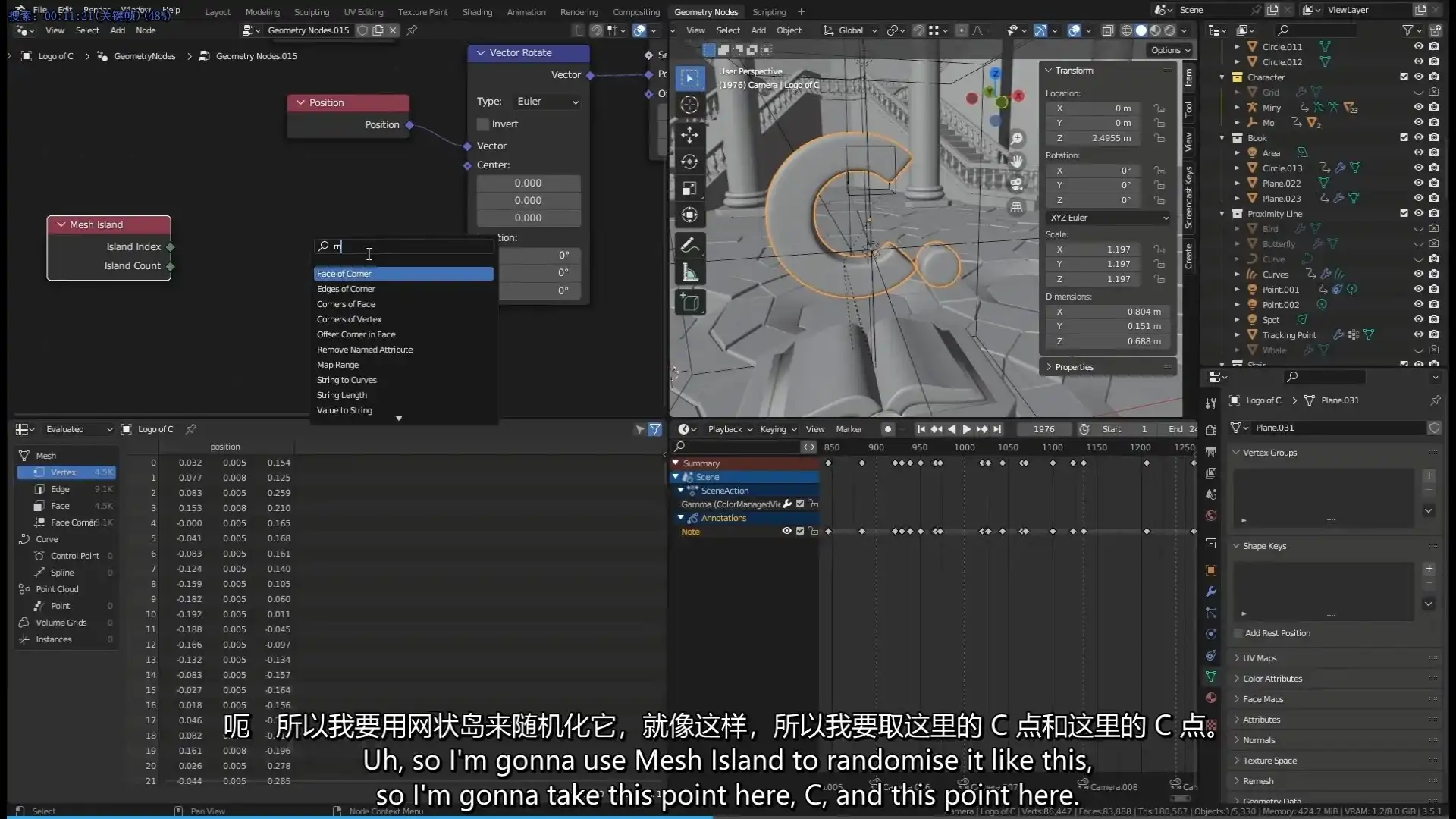Select the Rotate tool in viewport toolbar
1456x819 pixels.
(x=690, y=162)
